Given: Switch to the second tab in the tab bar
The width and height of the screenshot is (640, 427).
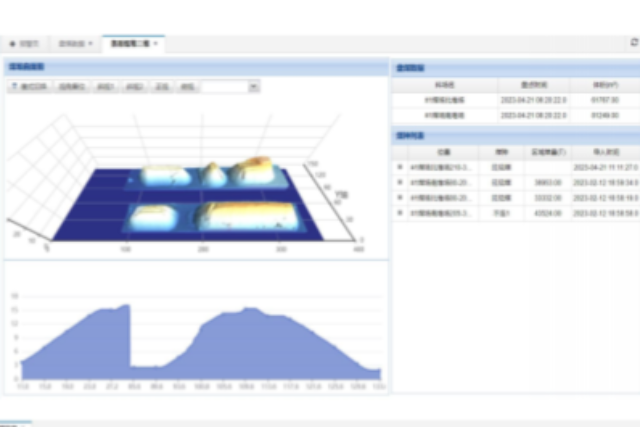Looking at the screenshot, I should 74,44.
